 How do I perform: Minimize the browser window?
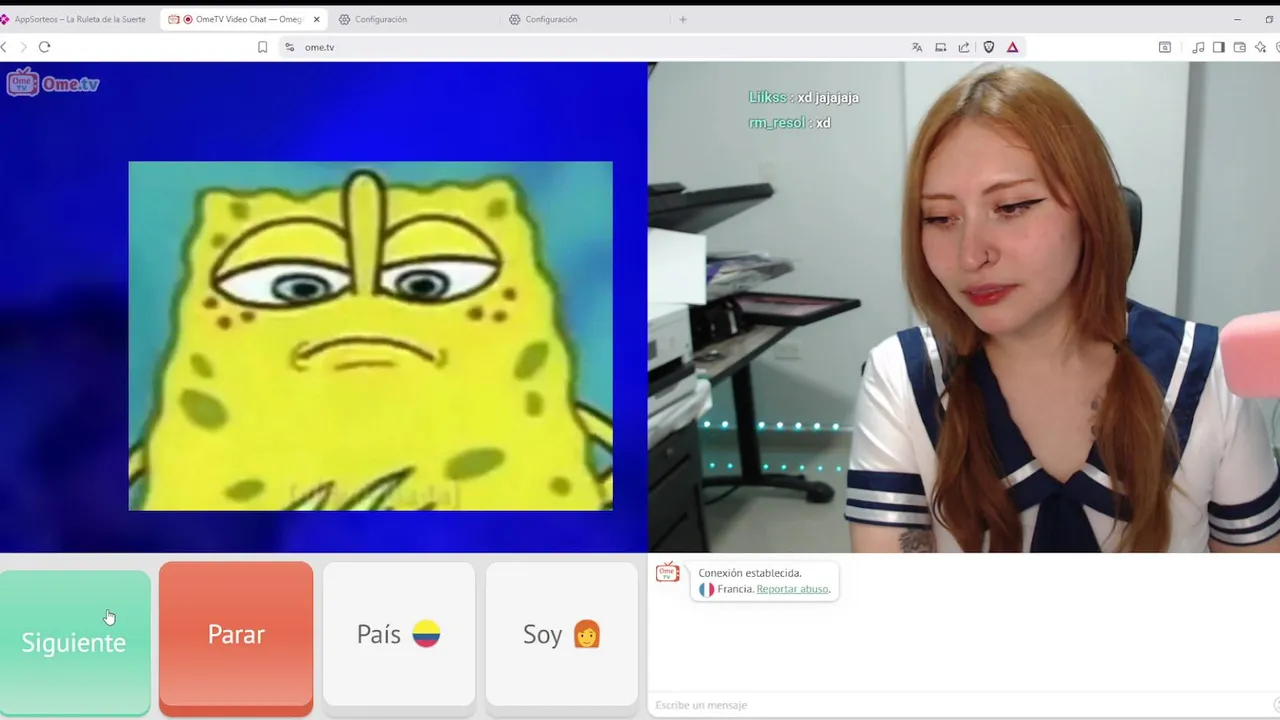click(x=1237, y=19)
